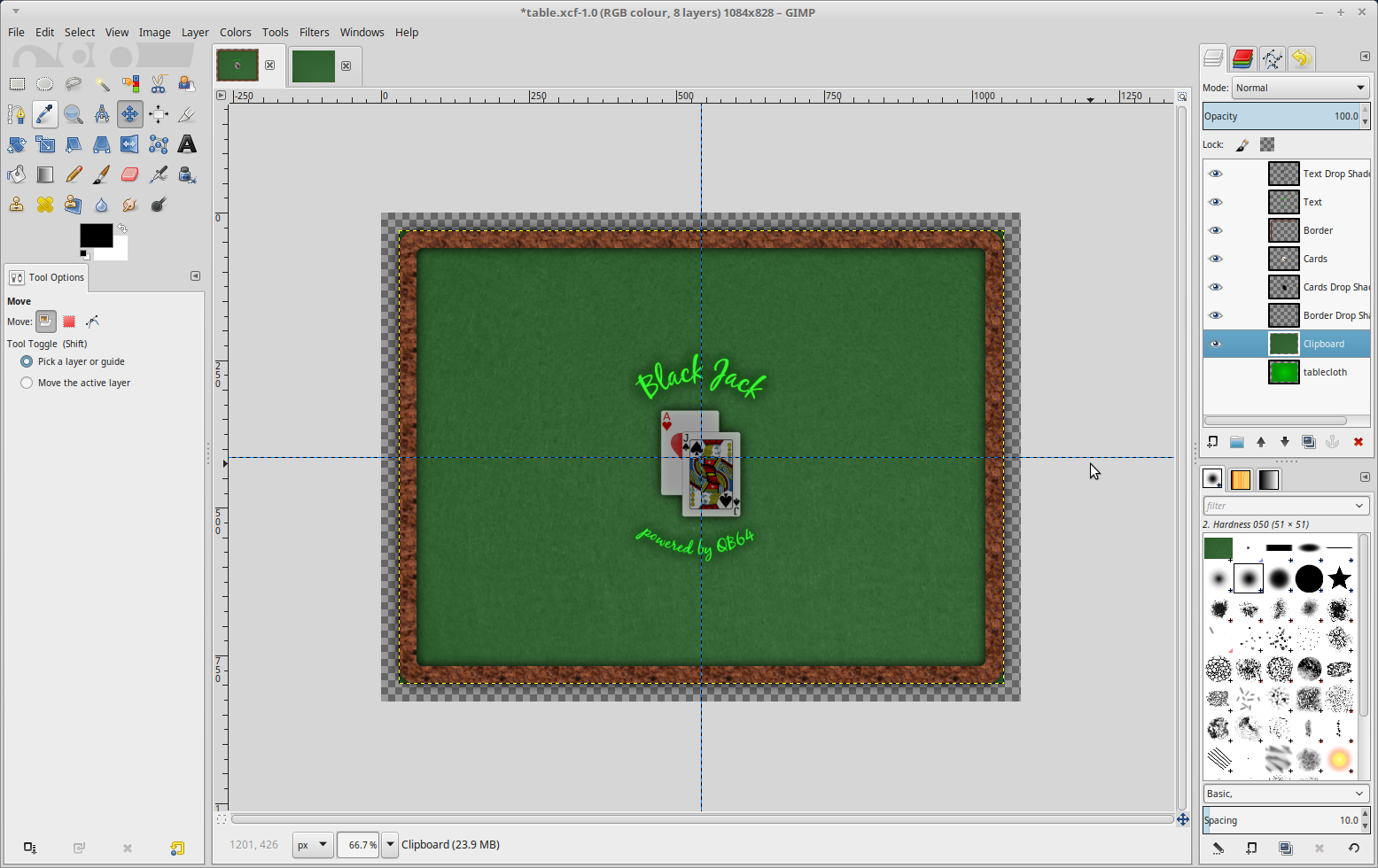Click the delete layer red X icon

point(1358,442)
